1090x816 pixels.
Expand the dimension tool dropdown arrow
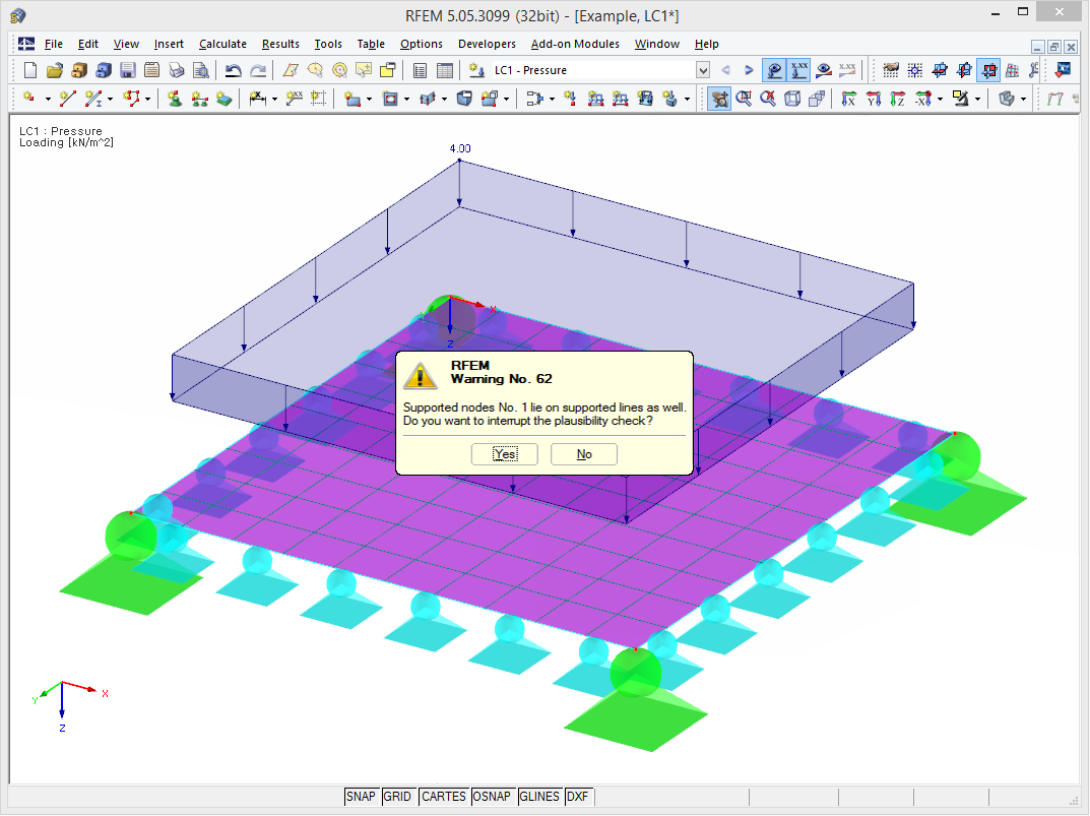[x=275, y=99]
